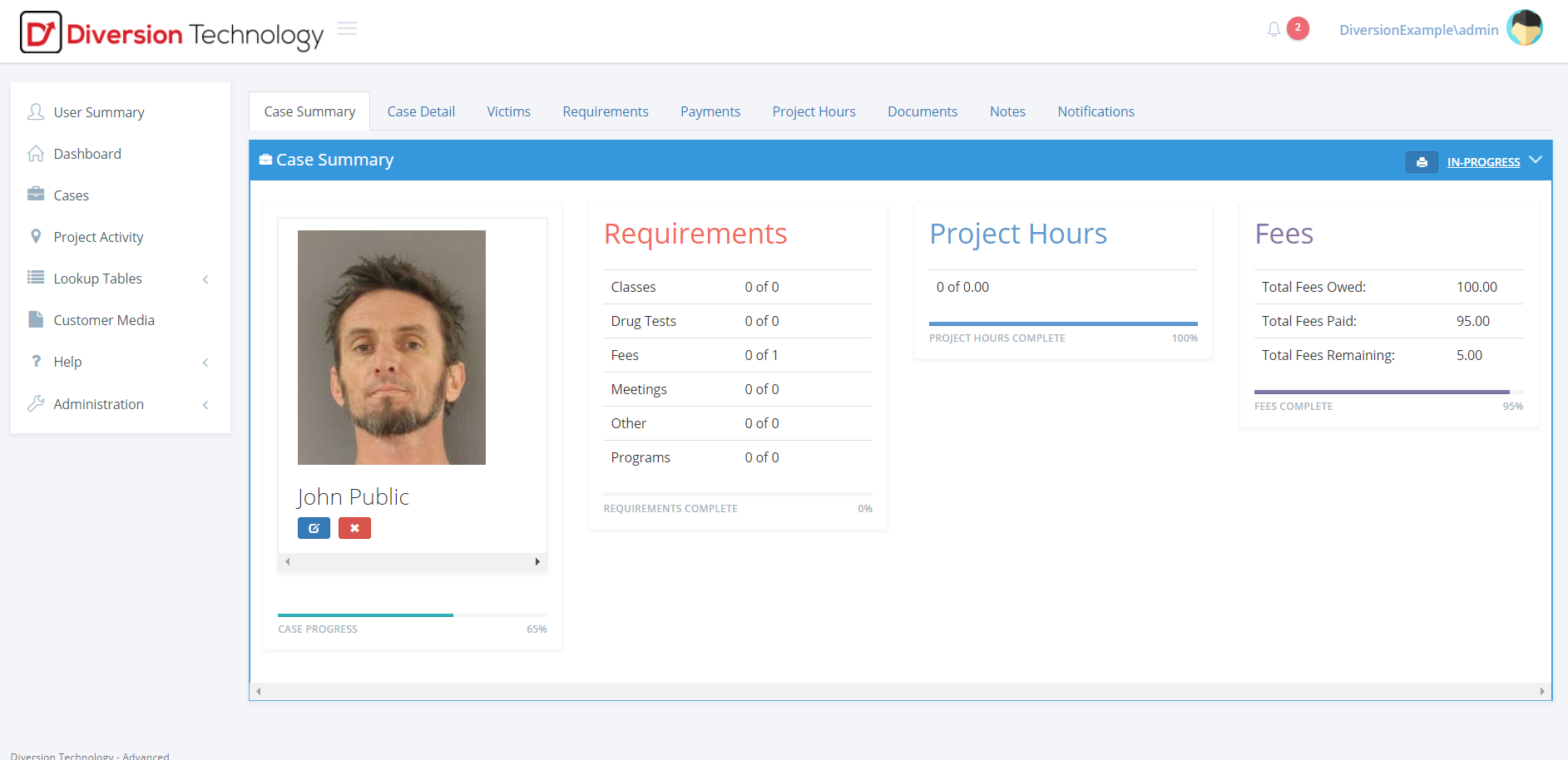Expand the Help sidebar menu
The image size is (1568, 760).
click(67, 362)
